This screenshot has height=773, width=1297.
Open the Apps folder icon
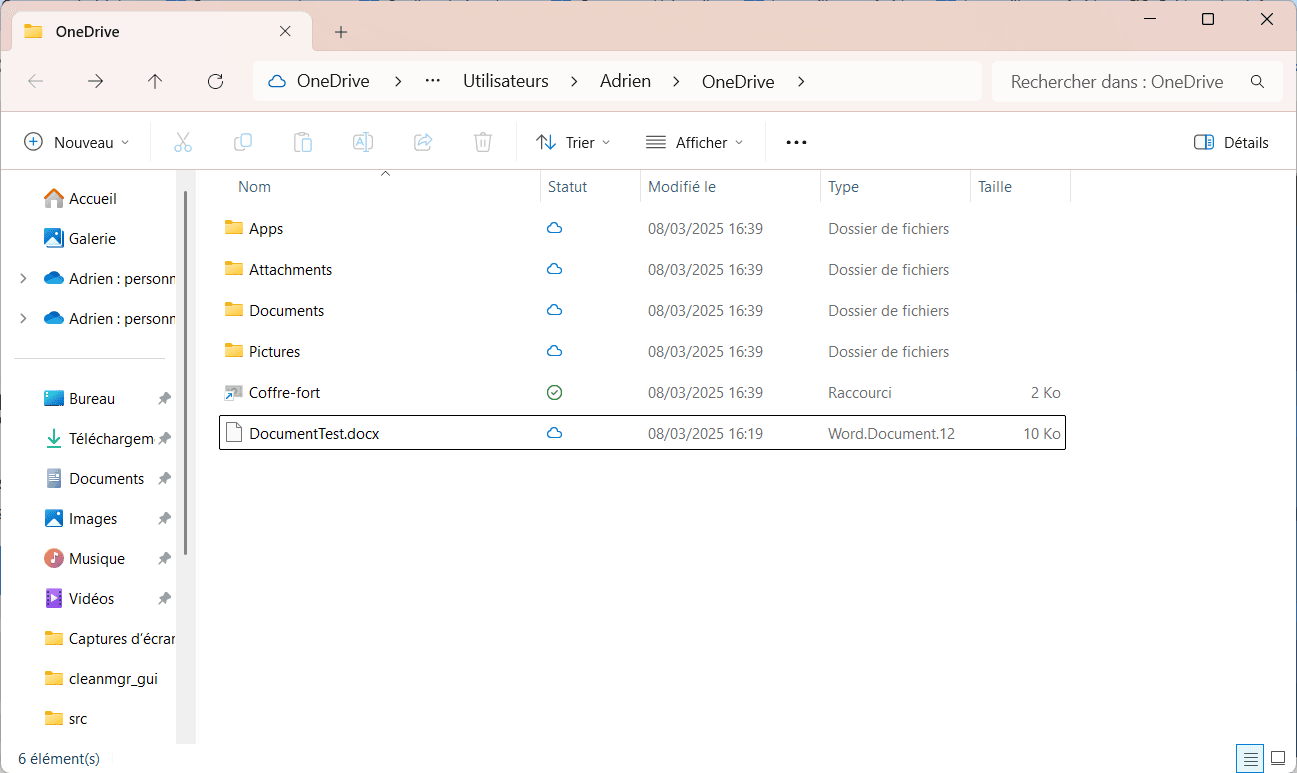(234, 228)
